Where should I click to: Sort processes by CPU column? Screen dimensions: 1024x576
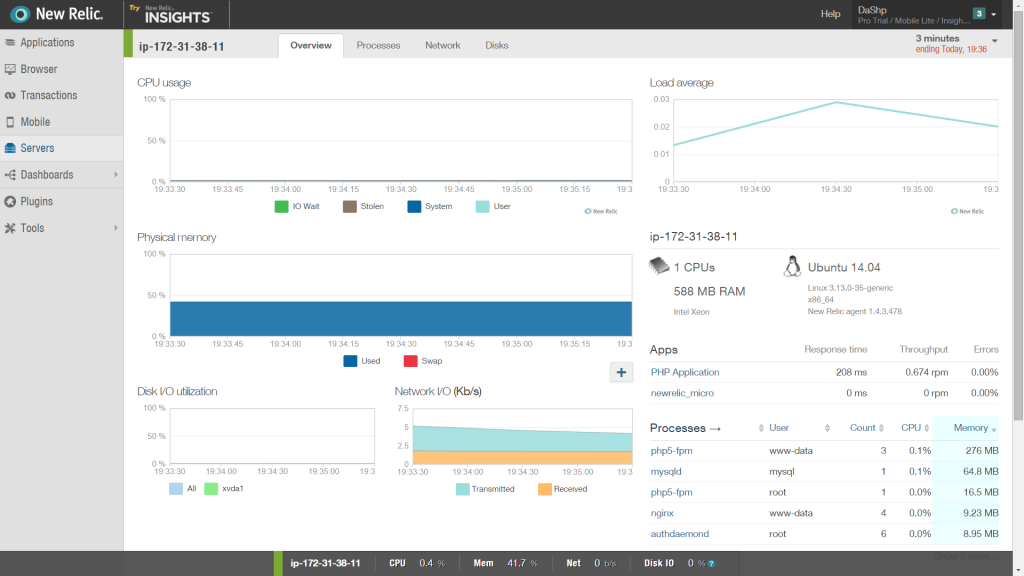[915, 428]
